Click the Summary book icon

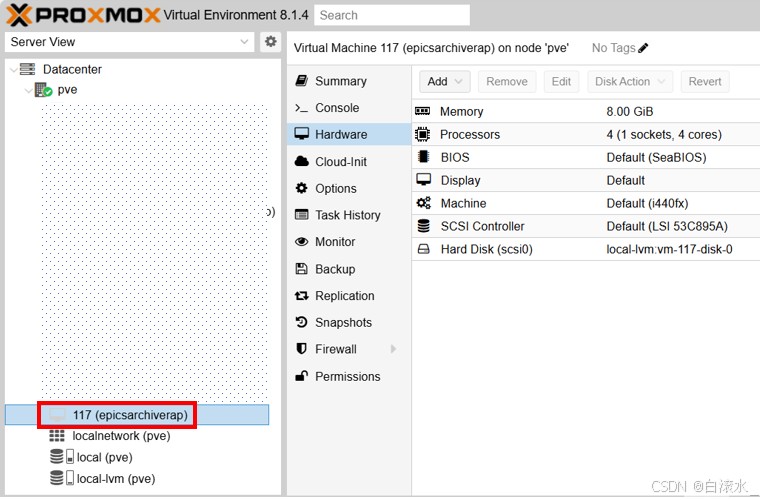click(x=302, y=81)
